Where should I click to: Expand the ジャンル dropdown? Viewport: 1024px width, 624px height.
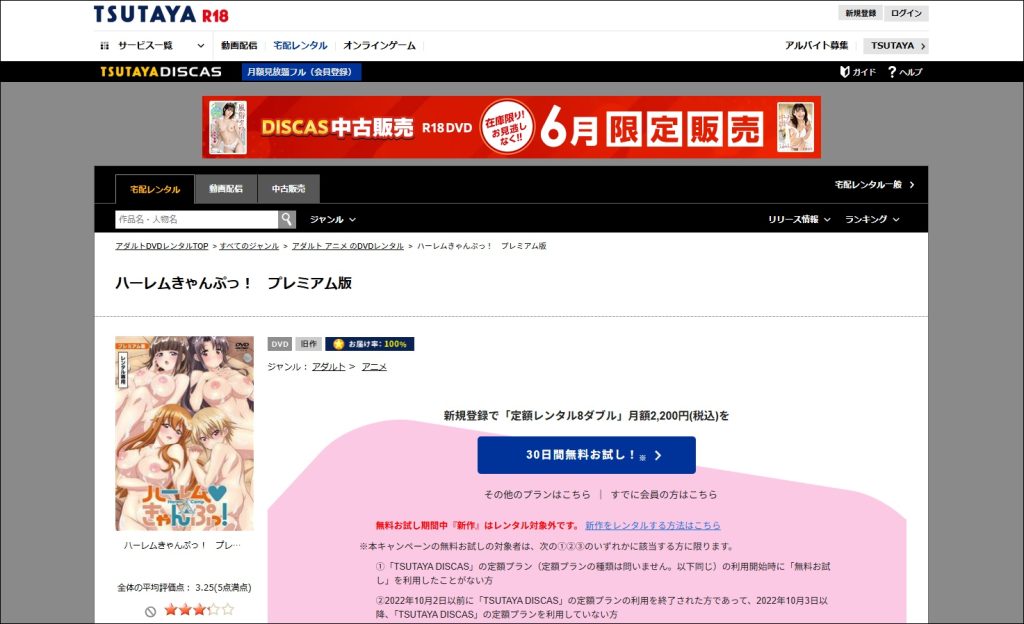[x=332, y=219]
